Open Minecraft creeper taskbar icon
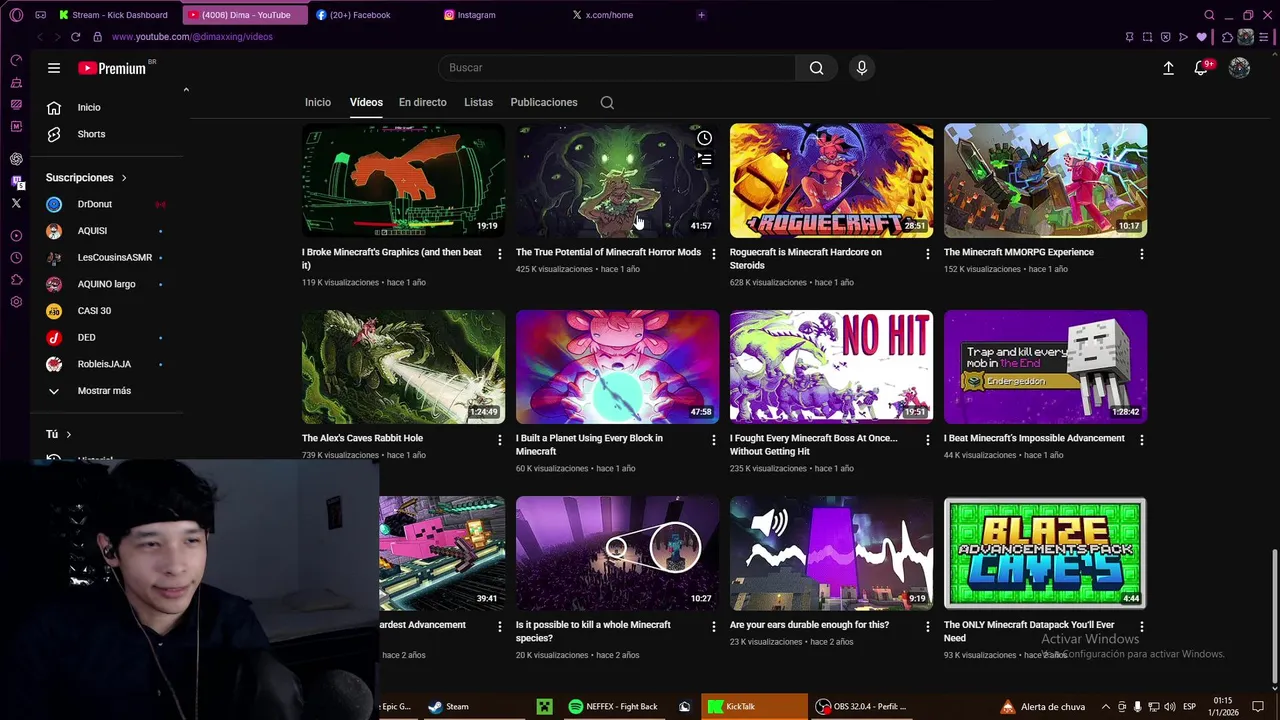The image size is (1280, 720). [x=544, y=706]
